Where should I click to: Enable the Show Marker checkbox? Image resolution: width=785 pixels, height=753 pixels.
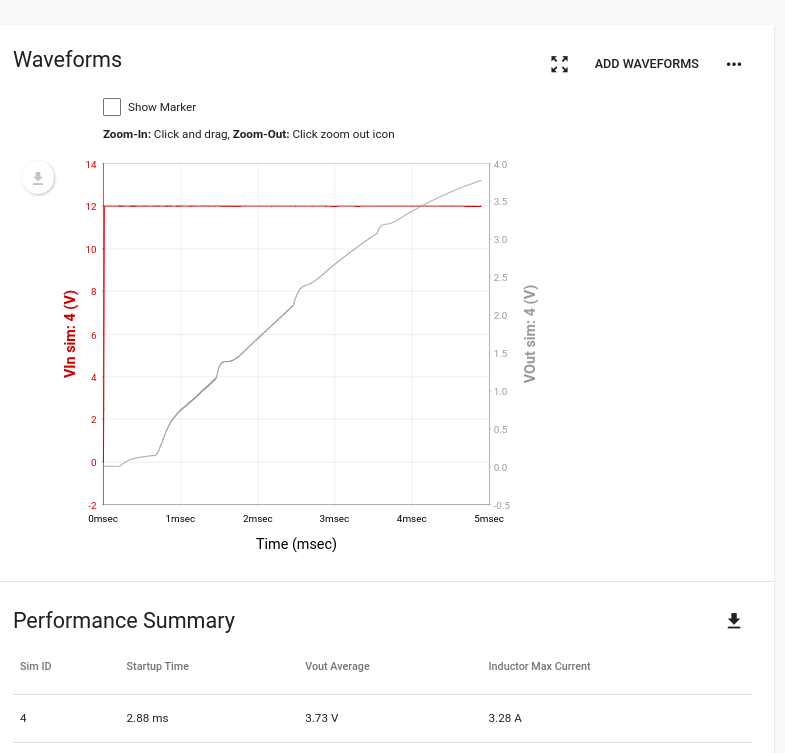click(x=112, y=107)
